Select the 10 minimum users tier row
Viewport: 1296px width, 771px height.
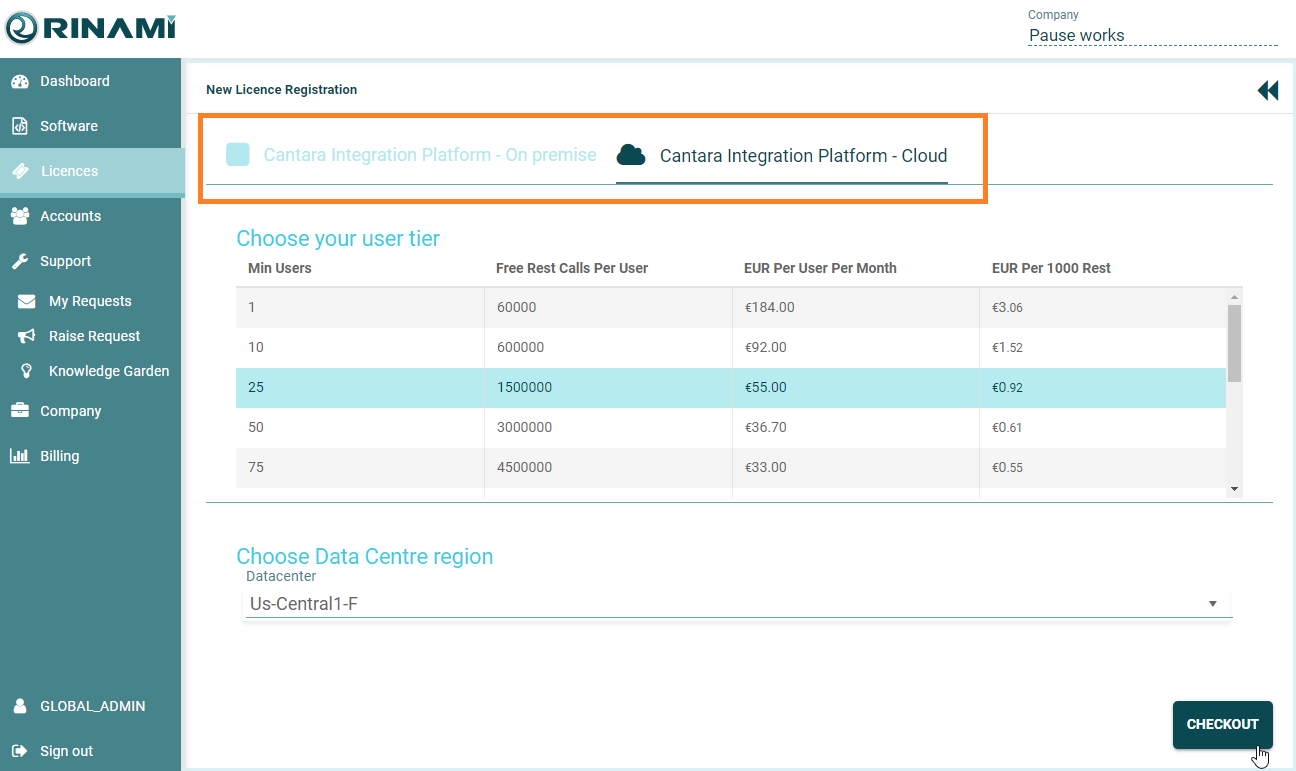(x=730, y=347)
